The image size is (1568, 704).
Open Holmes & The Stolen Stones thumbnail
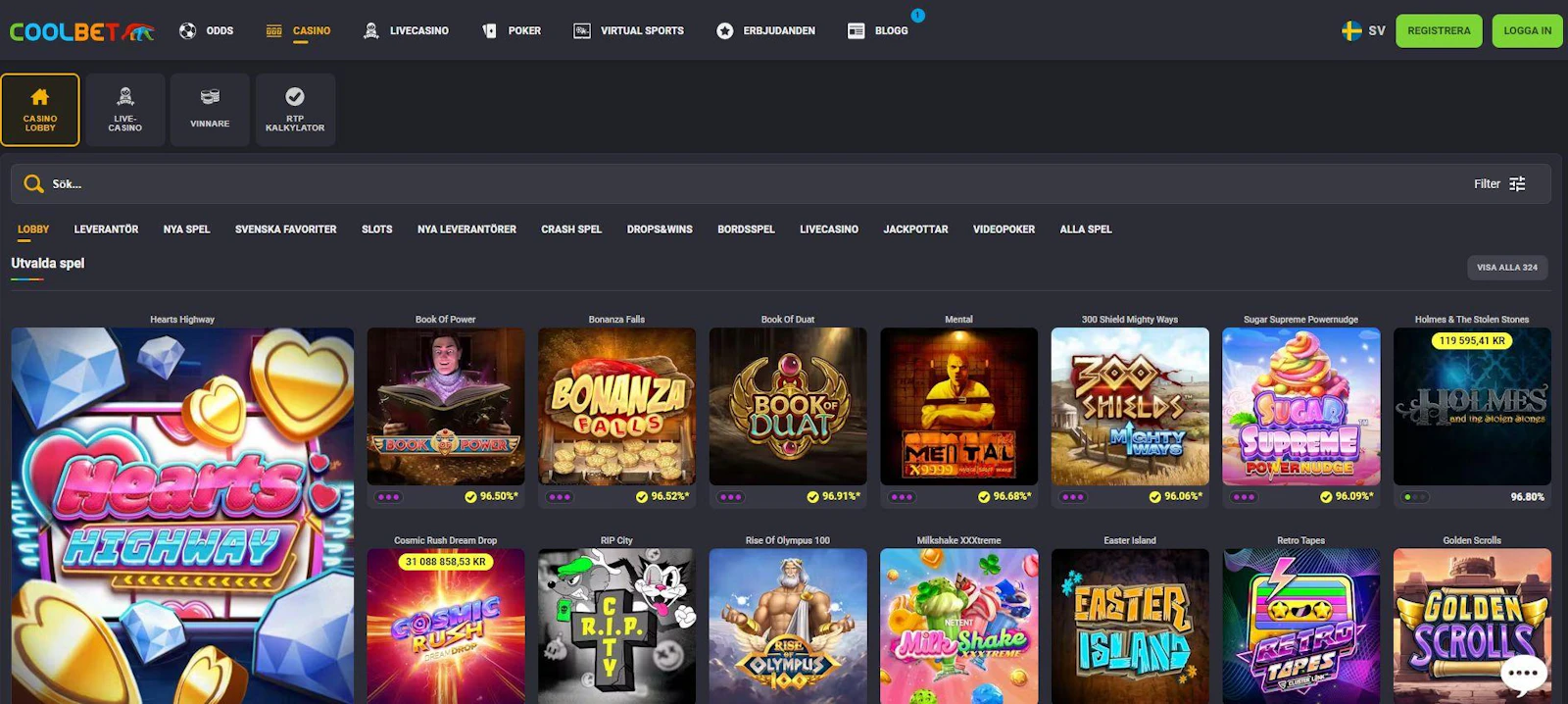point(1472,406)
